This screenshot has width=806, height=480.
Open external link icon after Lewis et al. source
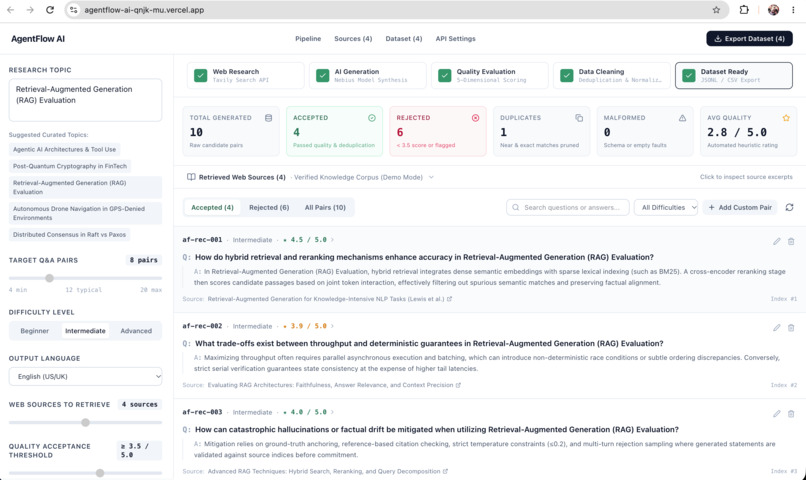[x=449, y=299]
